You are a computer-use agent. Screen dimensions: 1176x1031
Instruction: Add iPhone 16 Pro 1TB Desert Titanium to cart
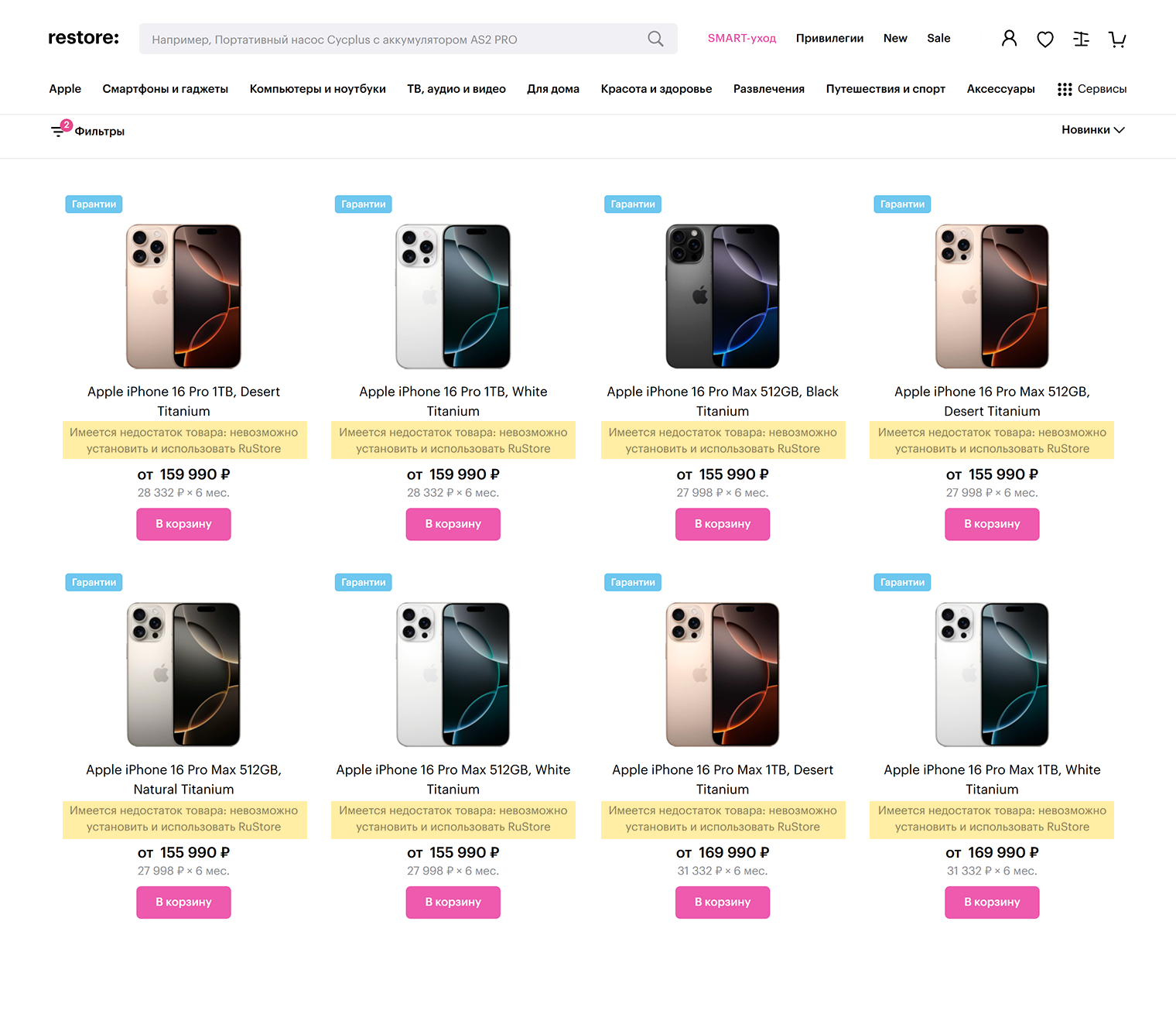coord(183,524)
